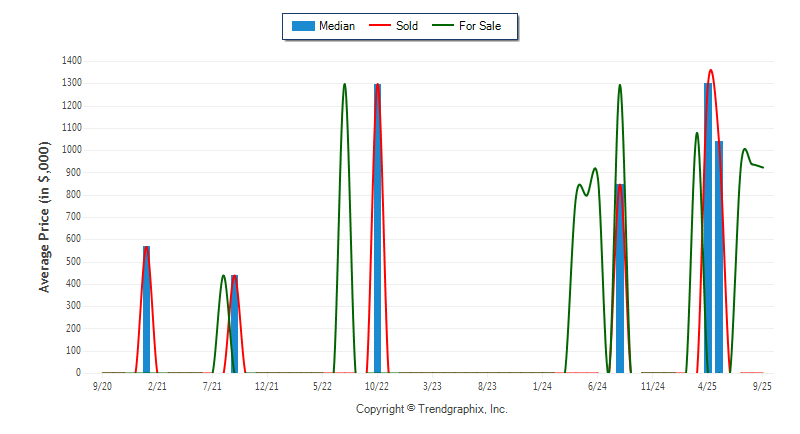The height and width of the screenshot is (434, 800).
Task: Select the last Median bar right of 4/25
Action: pyautogui.click(x=719, y=258)
